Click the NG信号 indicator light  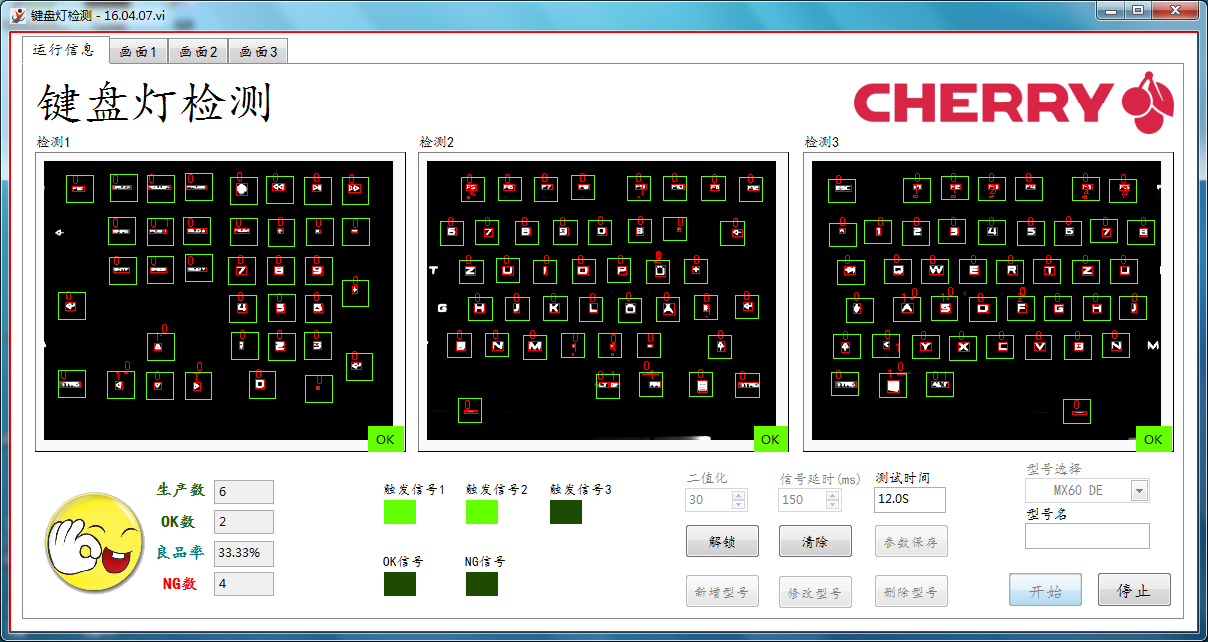point(482,584)
